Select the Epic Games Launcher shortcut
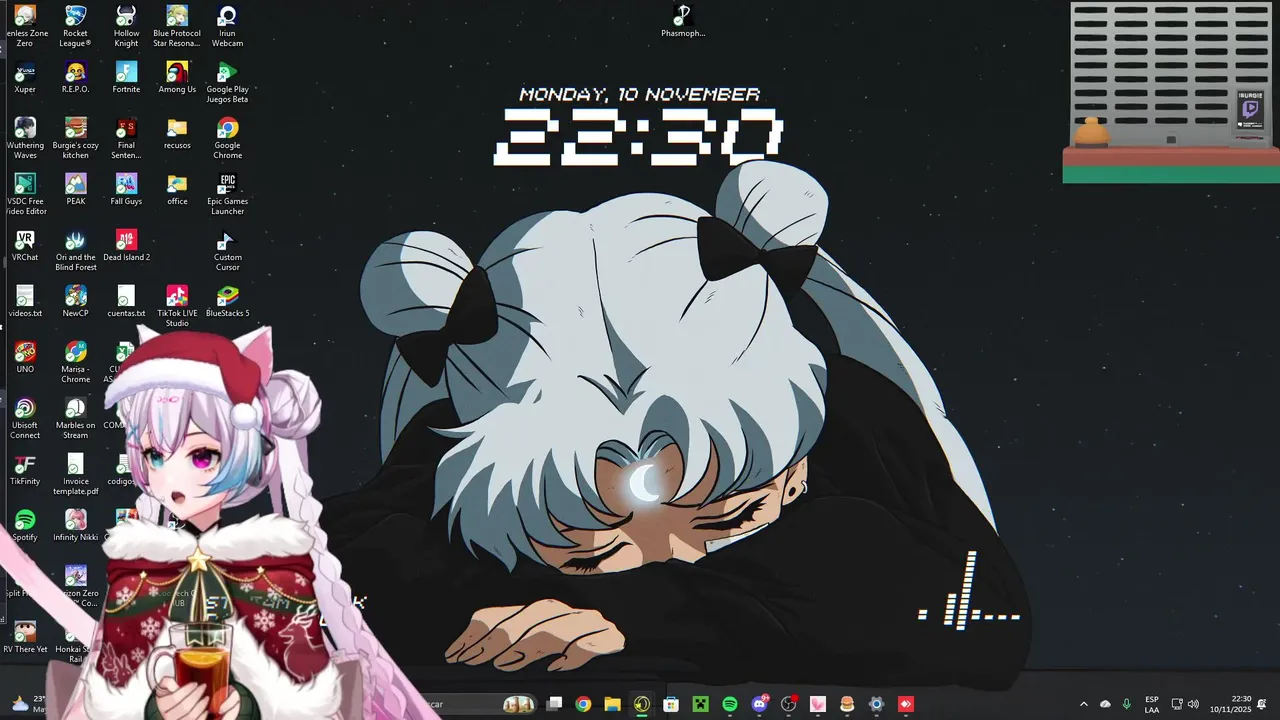Viewport: 1280px width, 720px height. point(227,194)
